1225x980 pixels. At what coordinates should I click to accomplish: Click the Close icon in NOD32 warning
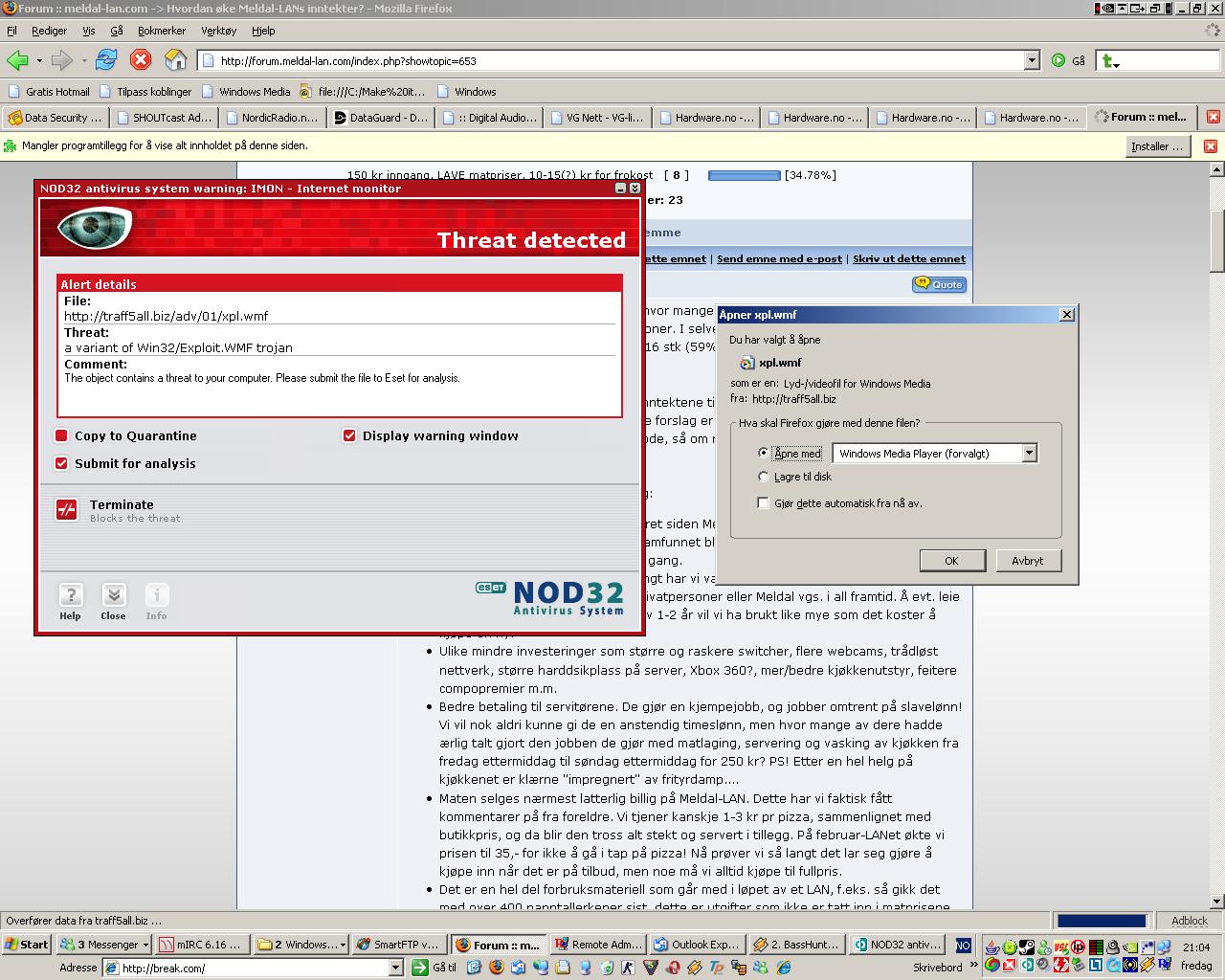113,602
